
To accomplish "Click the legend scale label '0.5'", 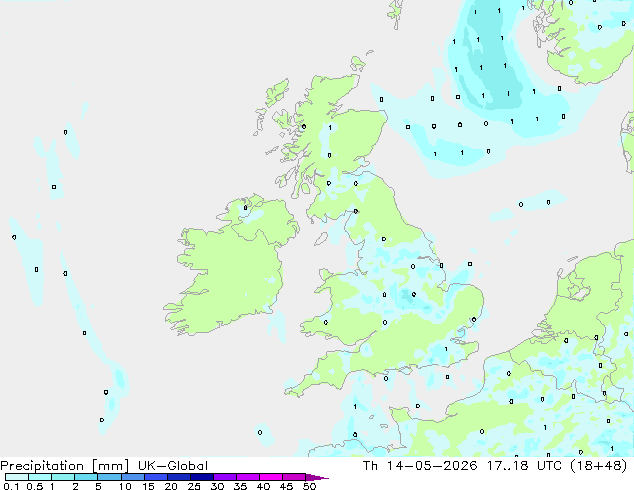I will click(x=35, y=486).
